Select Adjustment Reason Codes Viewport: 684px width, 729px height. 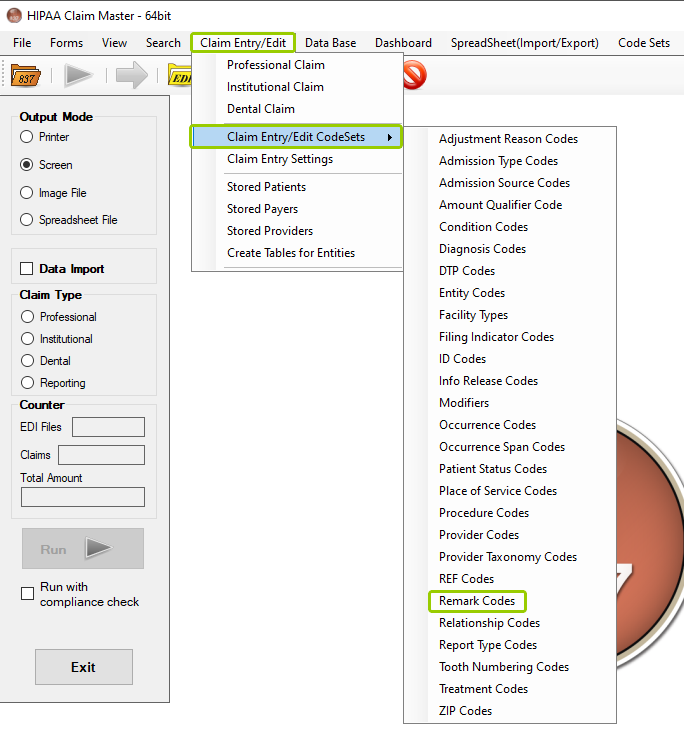click(x=510, y=139)
